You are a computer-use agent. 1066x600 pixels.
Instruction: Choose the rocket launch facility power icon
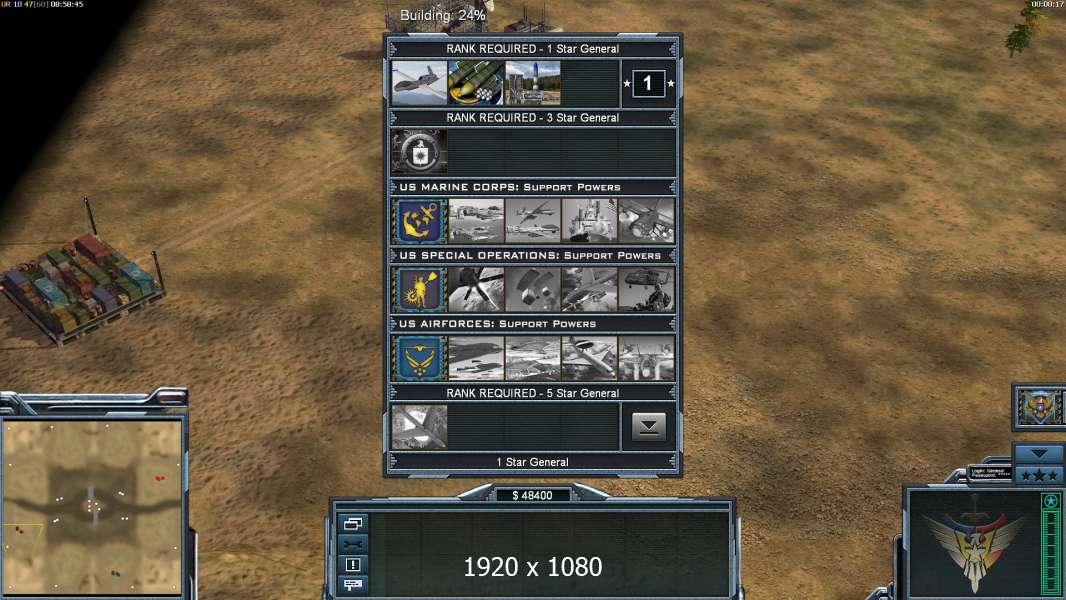click(x=533, y=83)
